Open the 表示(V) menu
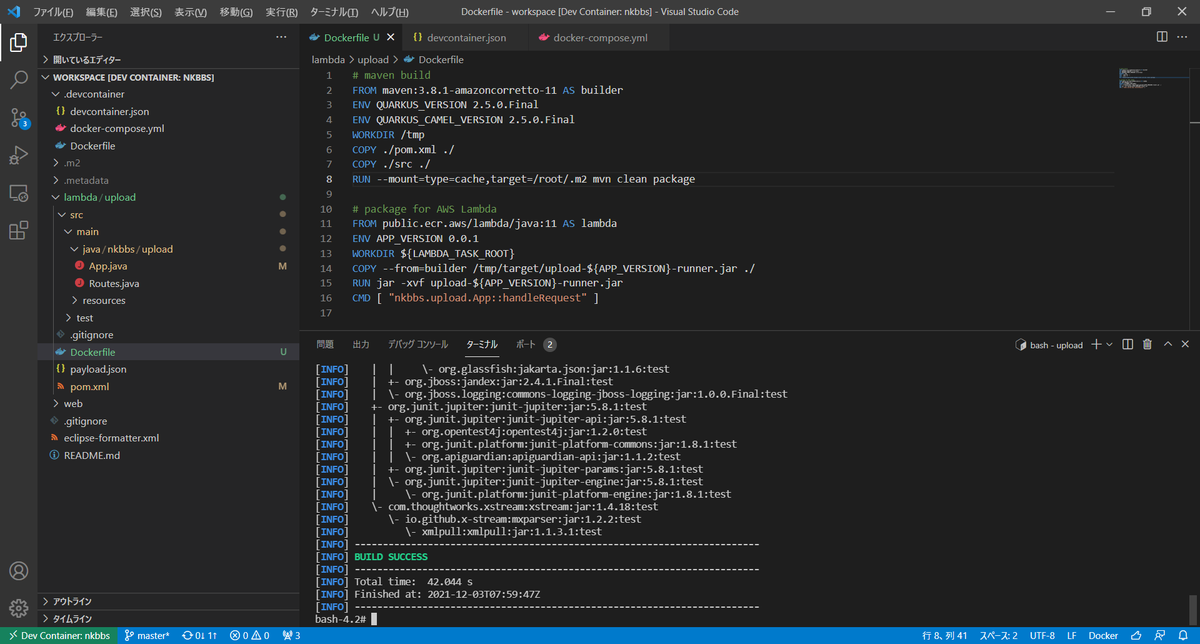The width and height of the screenshot is (1200, 644). point(190,12)
